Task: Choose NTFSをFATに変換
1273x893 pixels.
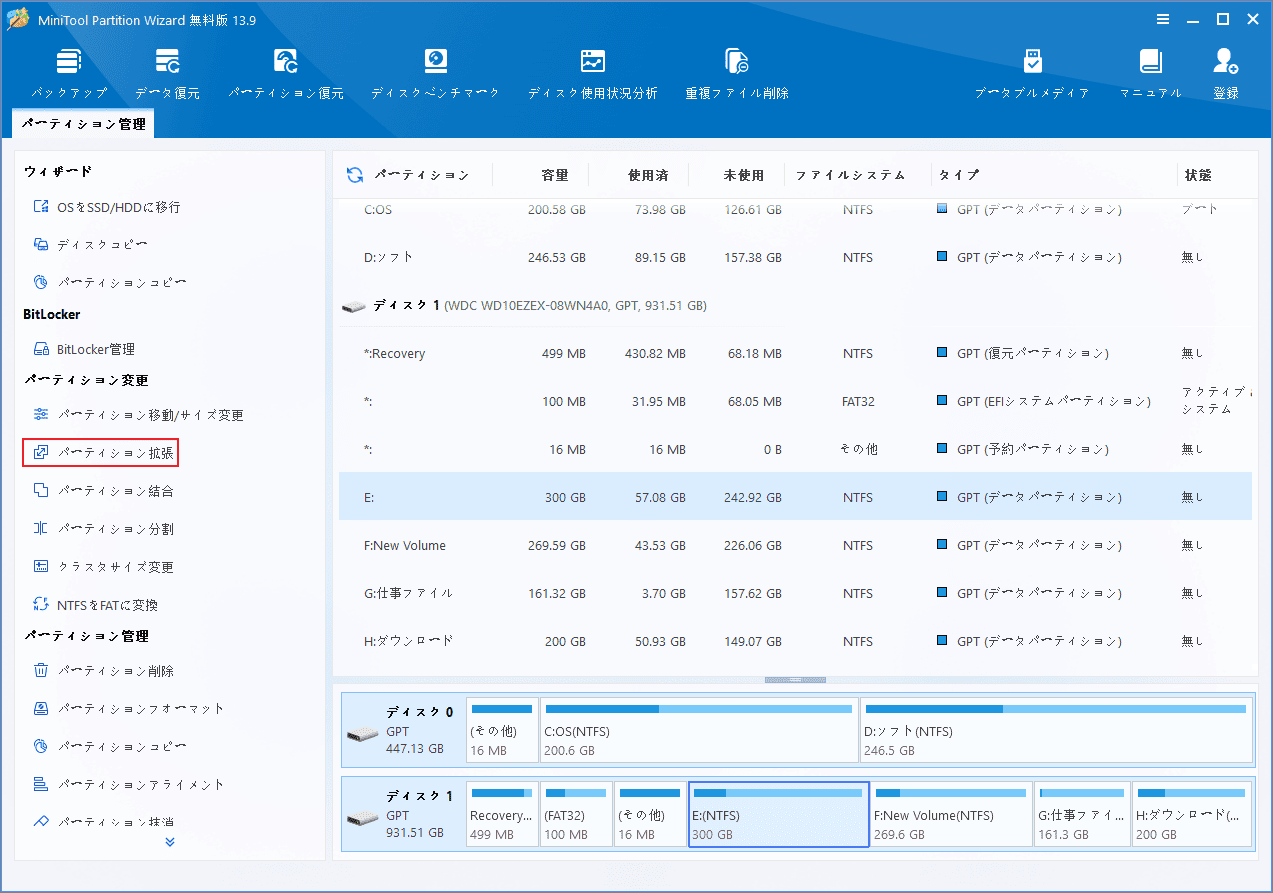Action: pyautogui.click(x=95, y=605)
